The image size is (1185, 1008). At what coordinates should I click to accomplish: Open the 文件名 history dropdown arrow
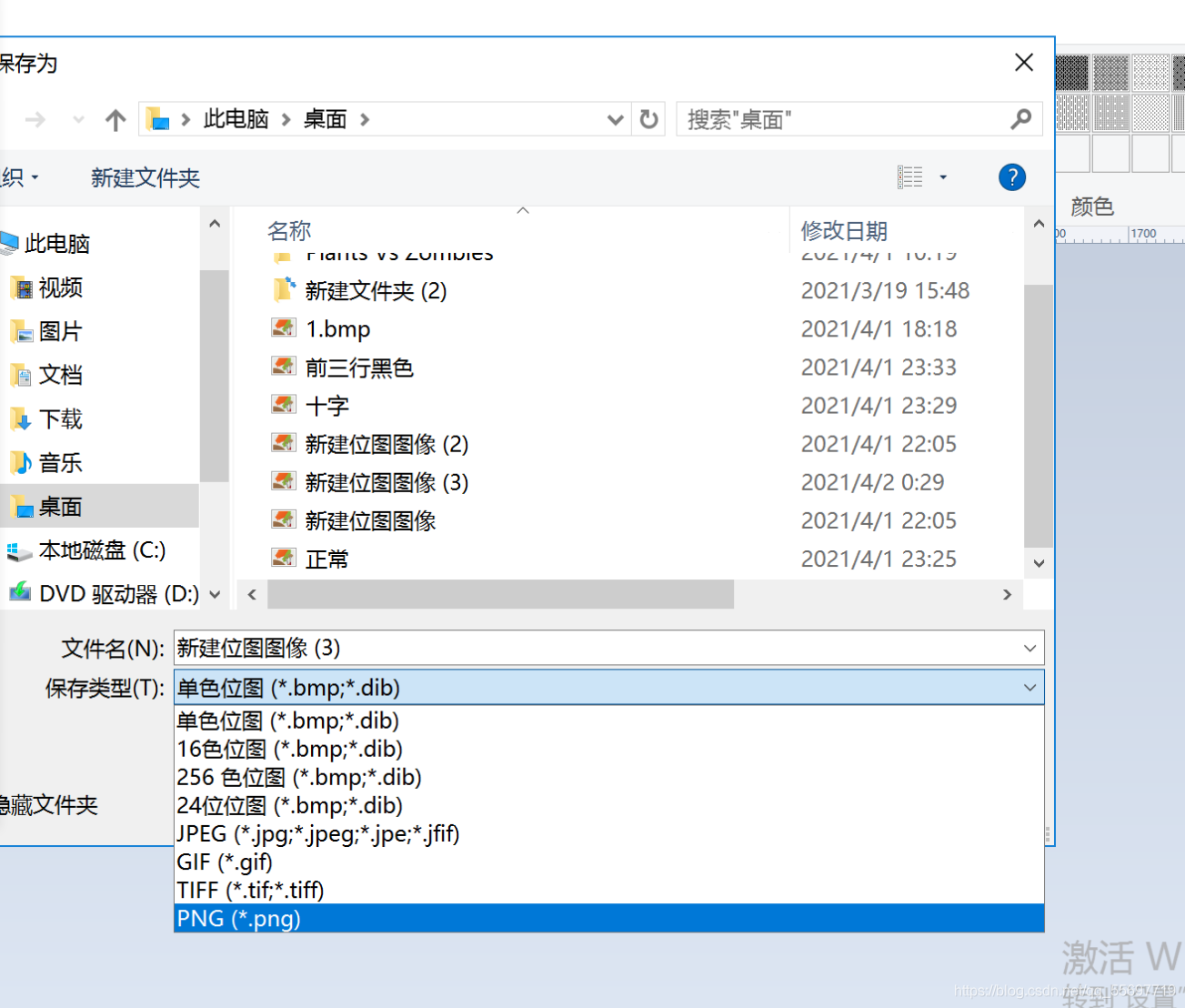1029,648
